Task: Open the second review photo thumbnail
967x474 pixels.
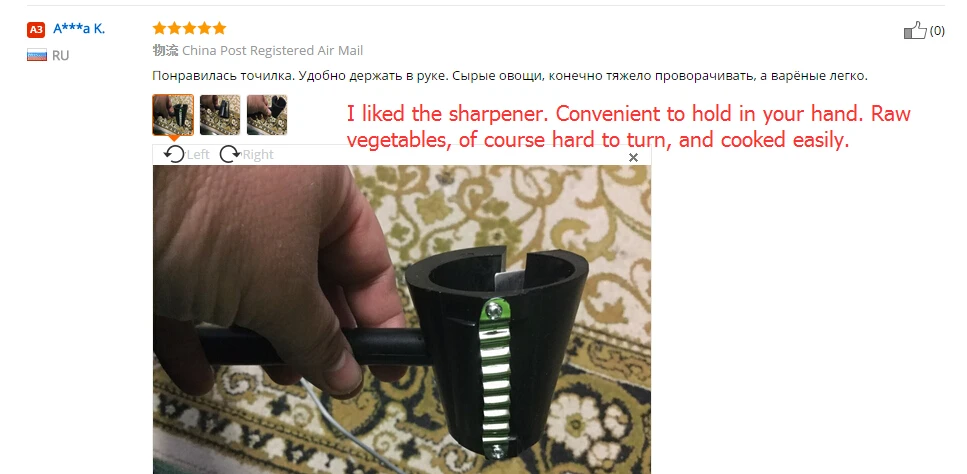Action: 220,115
